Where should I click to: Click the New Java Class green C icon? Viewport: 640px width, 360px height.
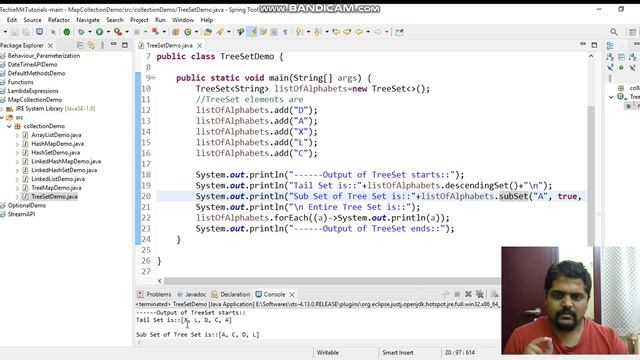coord(187,32)
